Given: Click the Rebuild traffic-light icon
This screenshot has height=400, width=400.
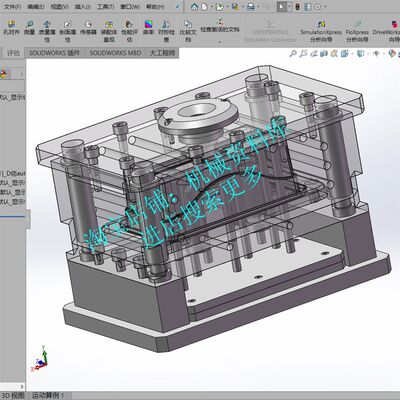Looking at the screenshot, I should pos(297,7).
